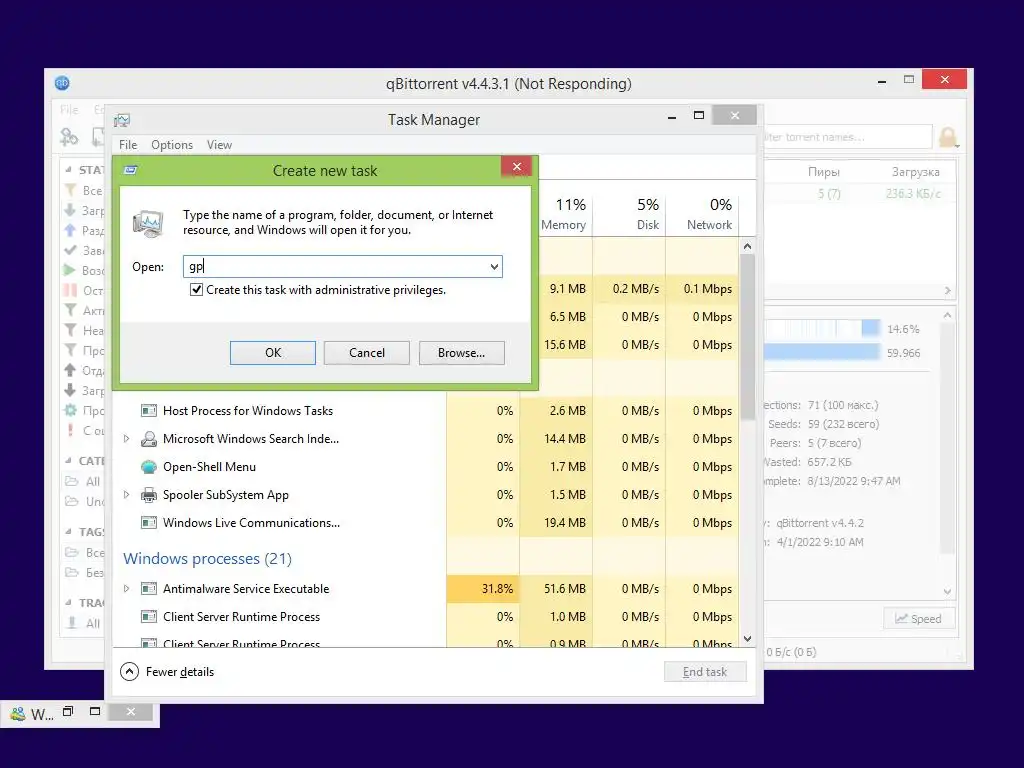This screenshot has height=768, width=1024.
Task: Collapse view with Fewer details
Action: (x=167, y=672)
